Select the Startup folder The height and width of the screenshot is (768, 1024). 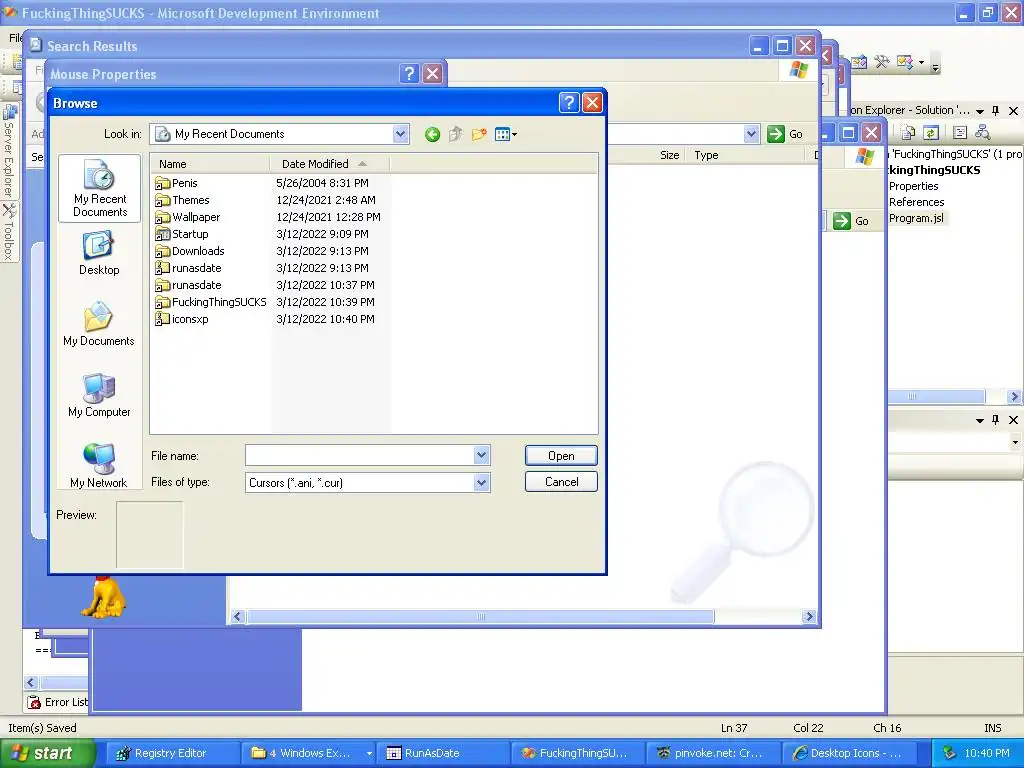point(182,234)
